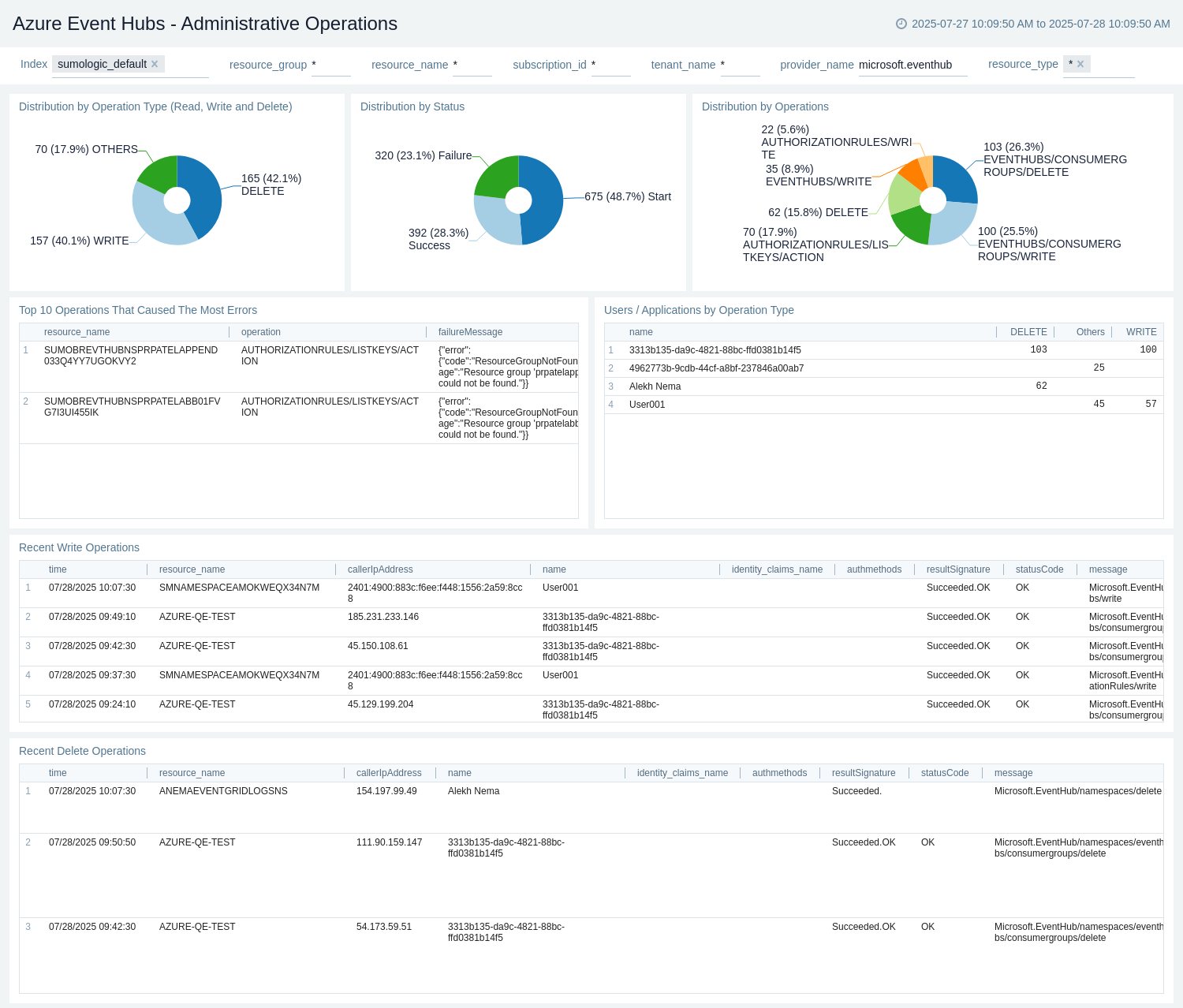1183x1008 pixels.
Task: Click the CONSUMERGROUPS/WRITE slice in Operations pie
Action: [x=953, y=223]
